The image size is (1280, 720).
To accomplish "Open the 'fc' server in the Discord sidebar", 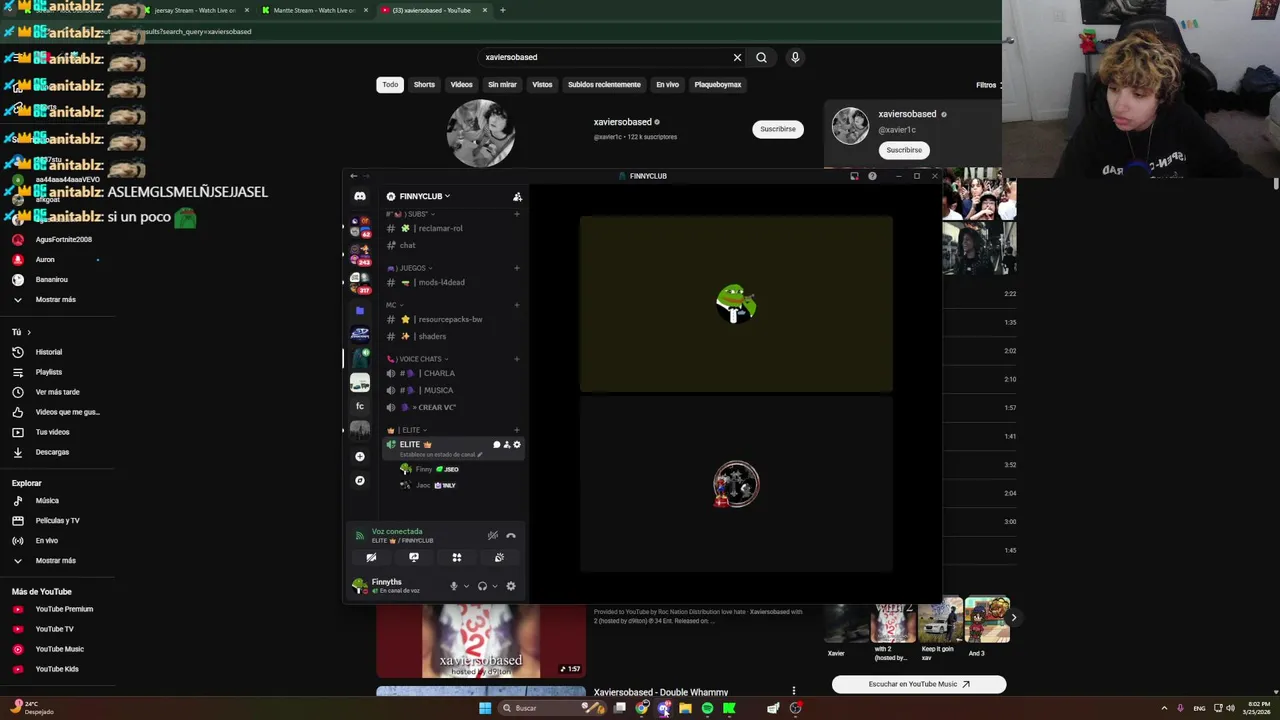I will (360, 406).
